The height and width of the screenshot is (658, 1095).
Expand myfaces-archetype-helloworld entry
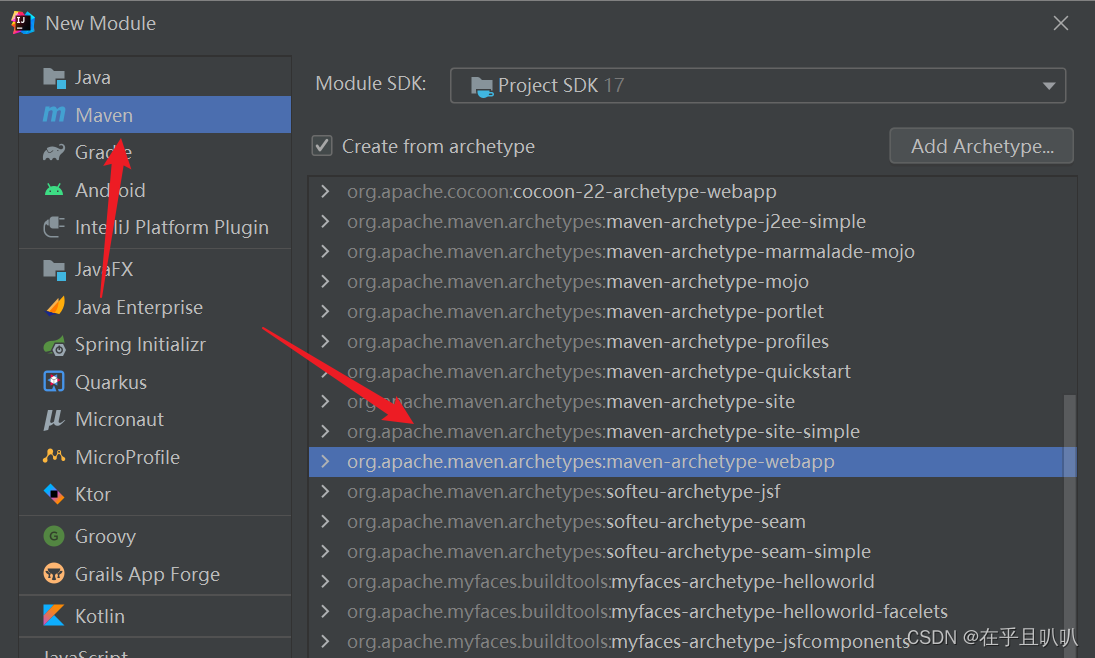click(x=325, y=582)
